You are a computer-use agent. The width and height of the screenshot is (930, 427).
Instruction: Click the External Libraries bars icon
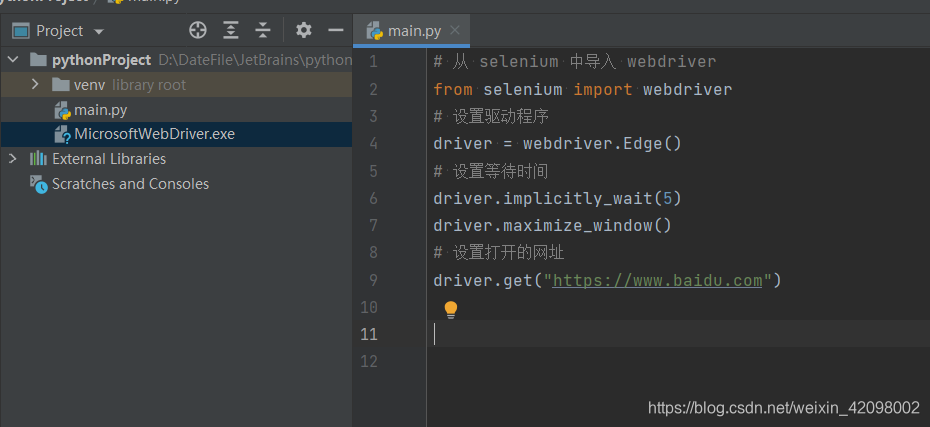click(x=38, y=159)
